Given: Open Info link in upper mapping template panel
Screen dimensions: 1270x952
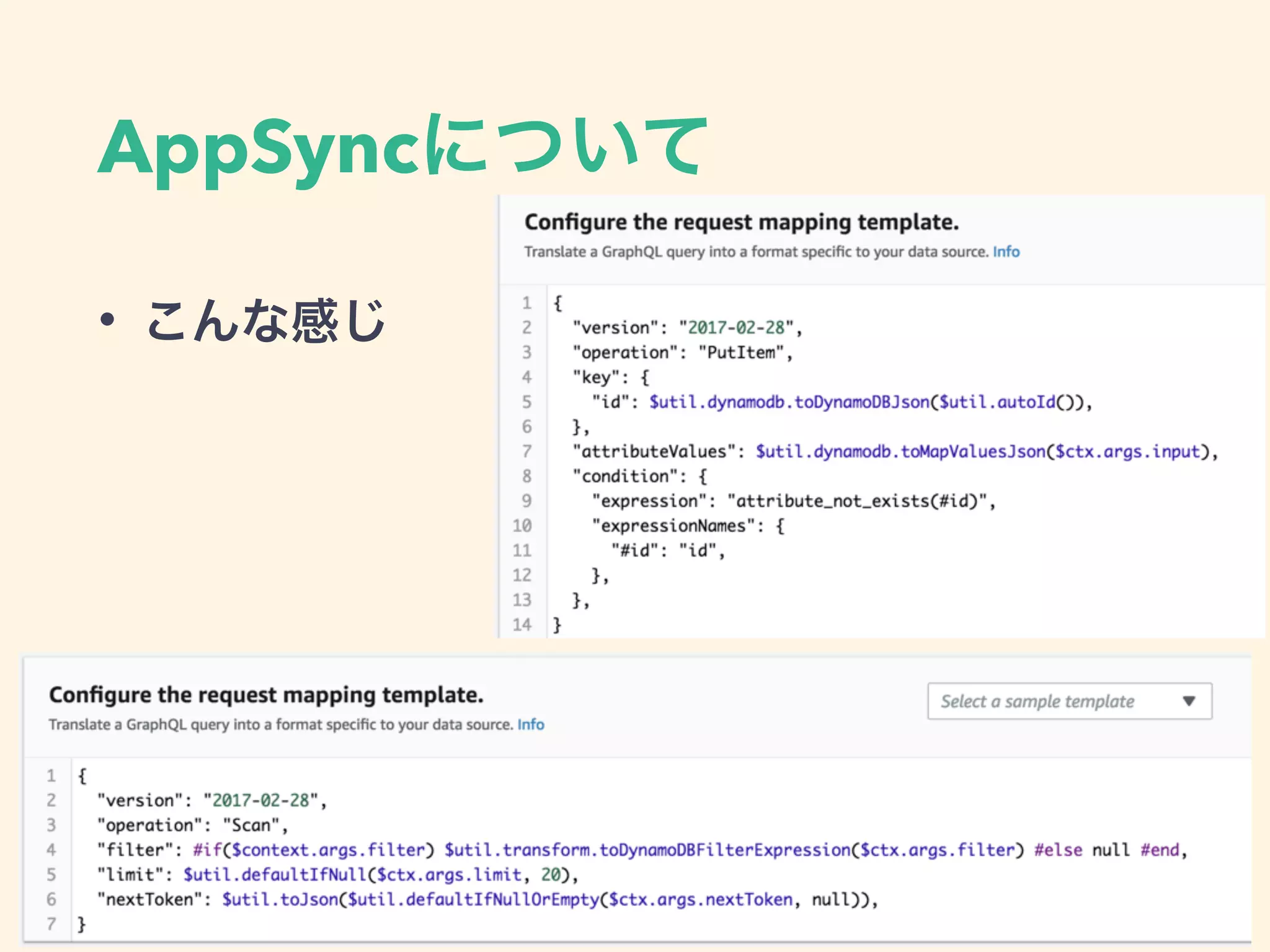Looking at the screenshot, I should [1006, 252].
